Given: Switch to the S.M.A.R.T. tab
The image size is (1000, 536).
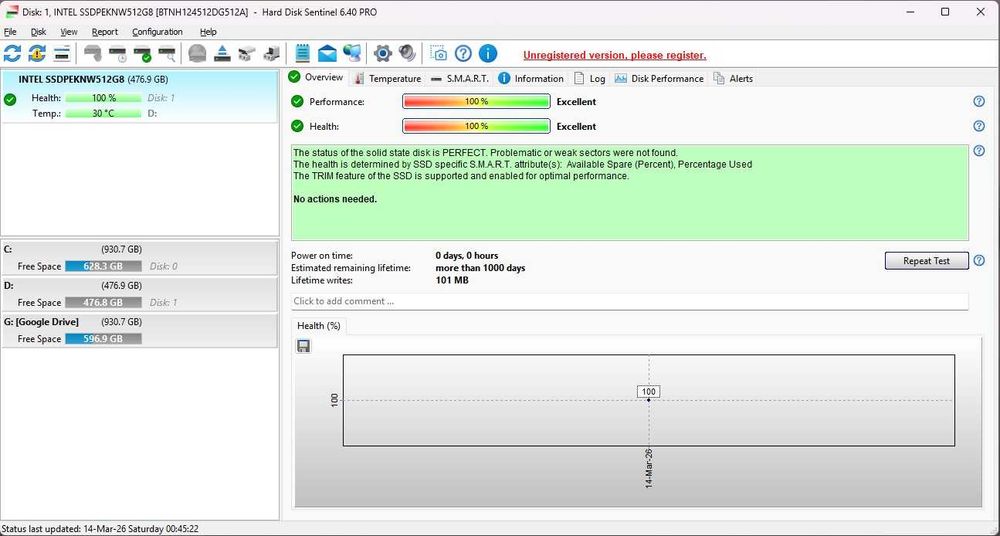Looking at the screenshot, I should click(460, 78).
